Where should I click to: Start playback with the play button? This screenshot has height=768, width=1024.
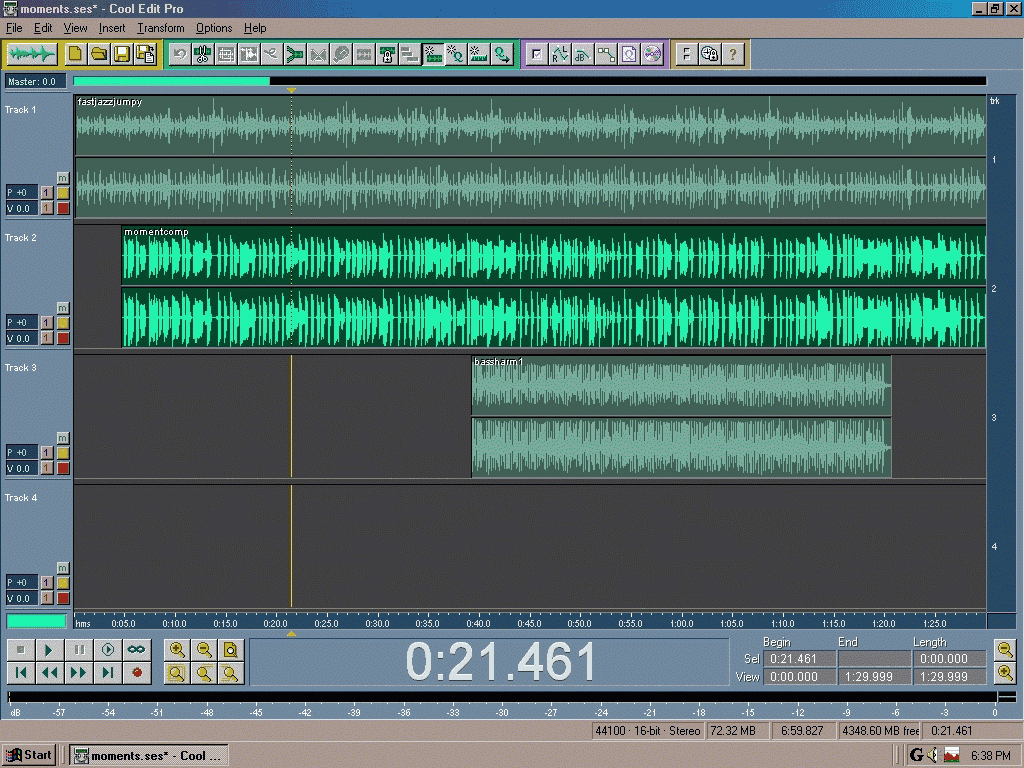click(48, 650)
